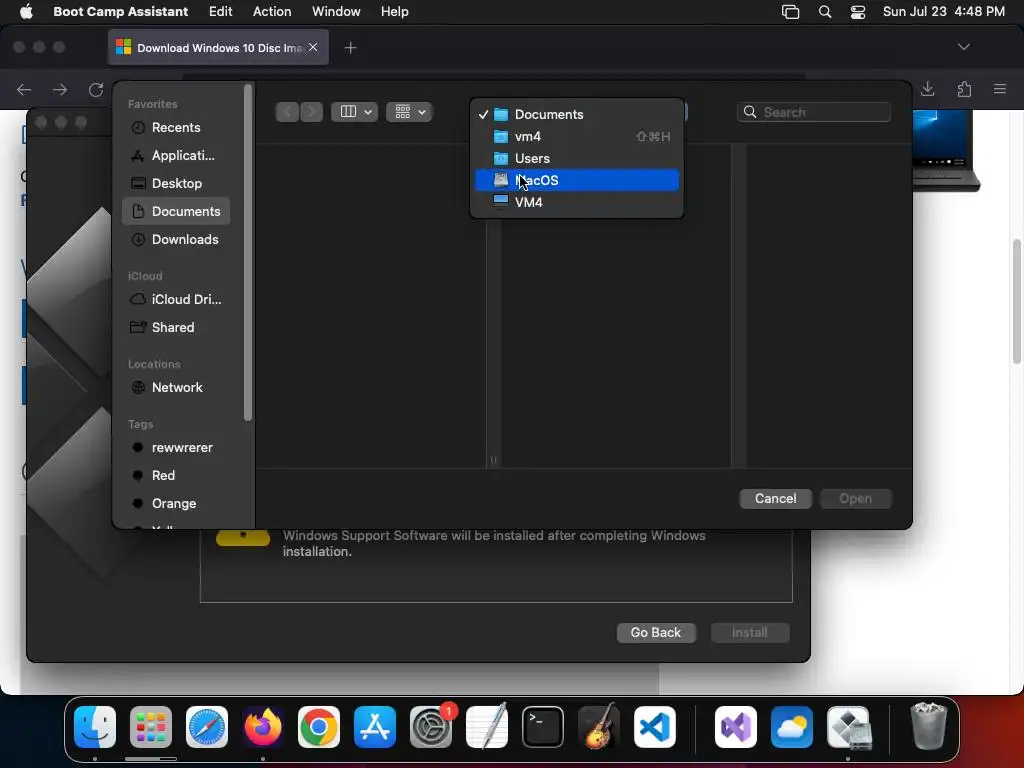Open the Help menu
This screenshot has width=1024, height=768.
394,12
